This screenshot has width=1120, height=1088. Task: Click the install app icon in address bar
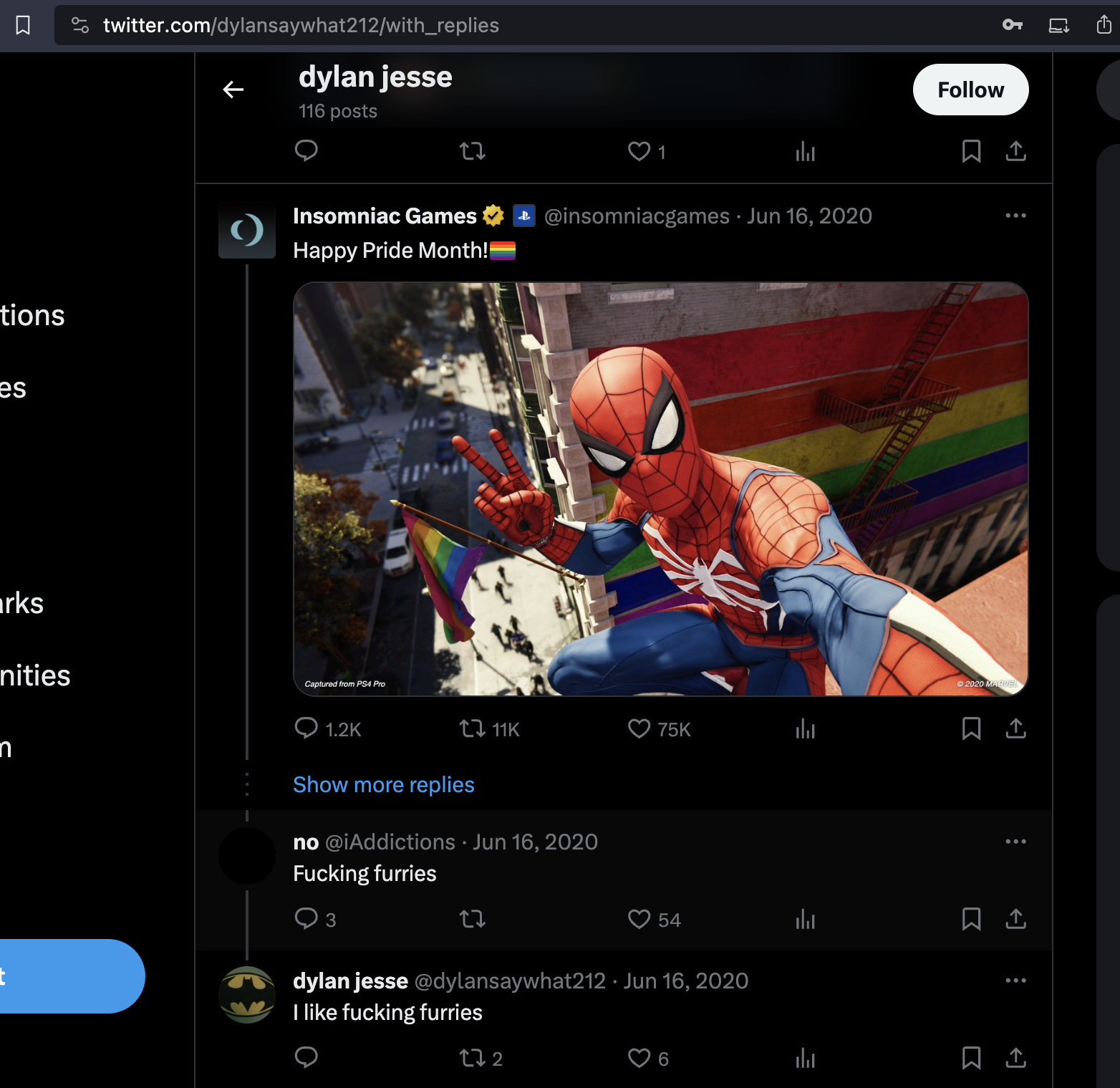[x=1059, y=26]
